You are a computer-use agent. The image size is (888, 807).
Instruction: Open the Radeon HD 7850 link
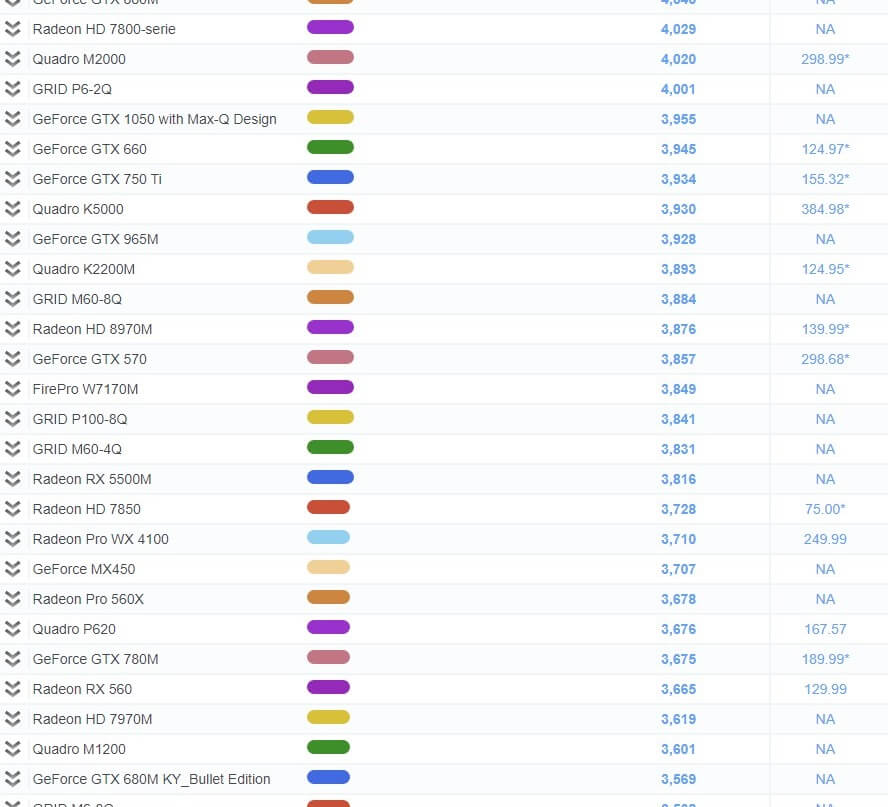point(87,509)
